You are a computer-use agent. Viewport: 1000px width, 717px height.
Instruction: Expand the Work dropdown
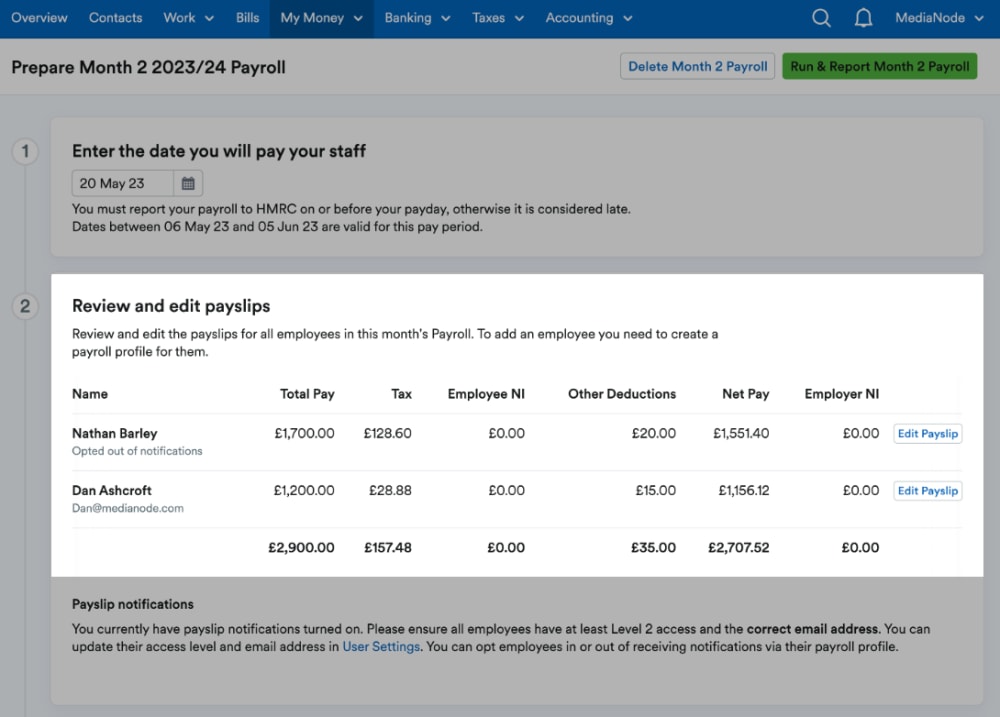coord(188,17)
